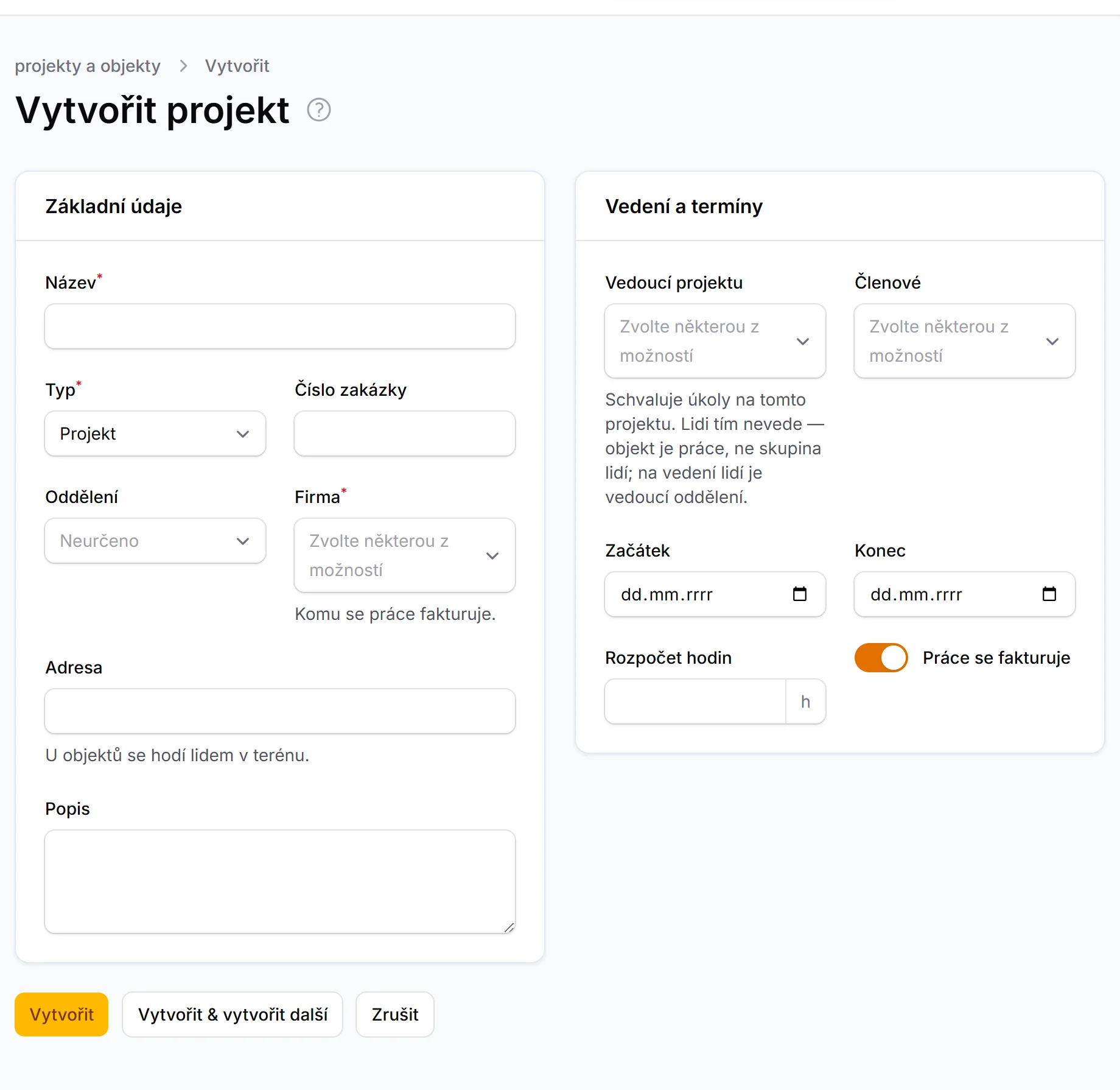Open the Typ dropdown showing Projekt

[x=155, y=434]
